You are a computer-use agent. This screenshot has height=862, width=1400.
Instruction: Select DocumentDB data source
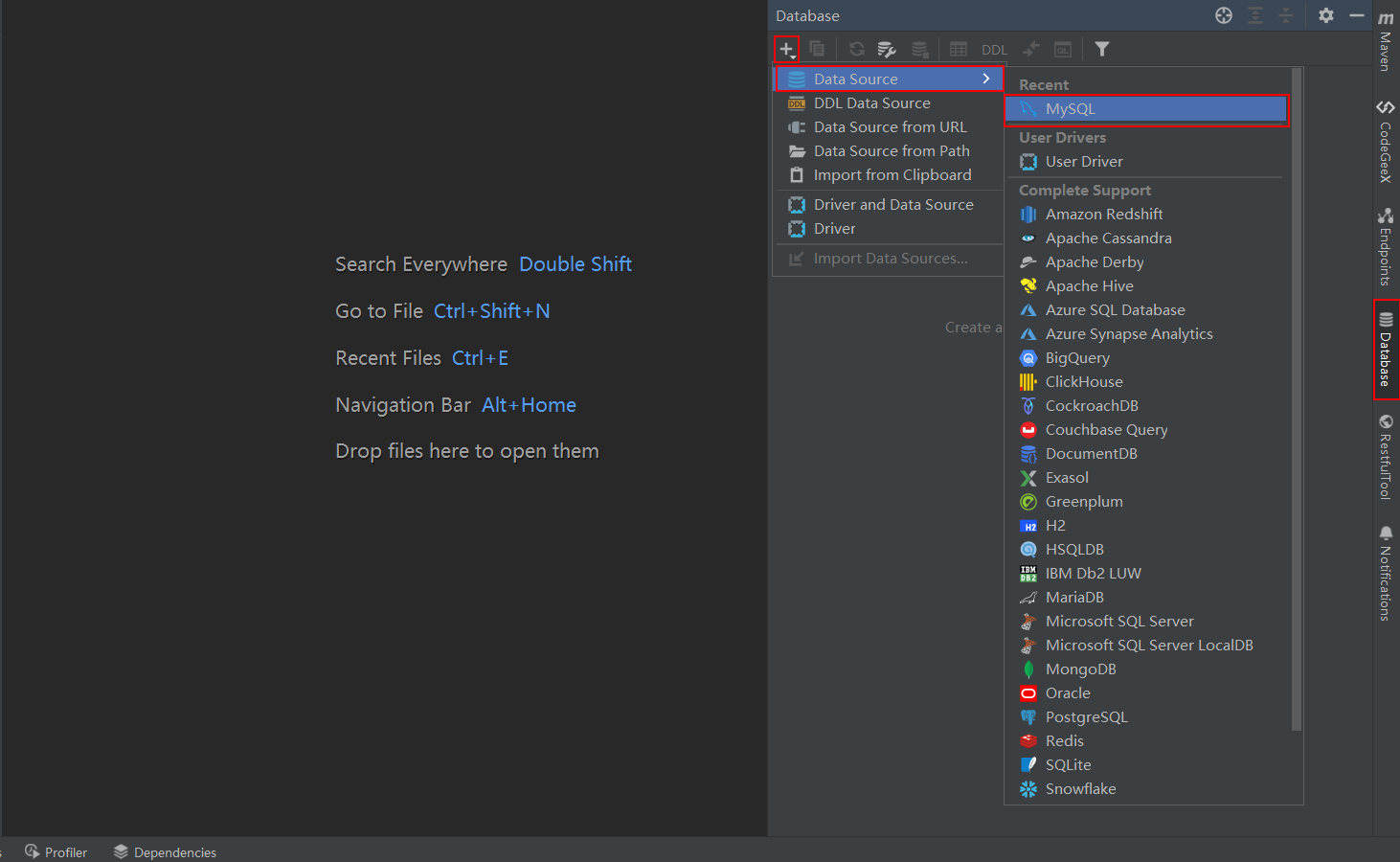(x=1146, y=454)
